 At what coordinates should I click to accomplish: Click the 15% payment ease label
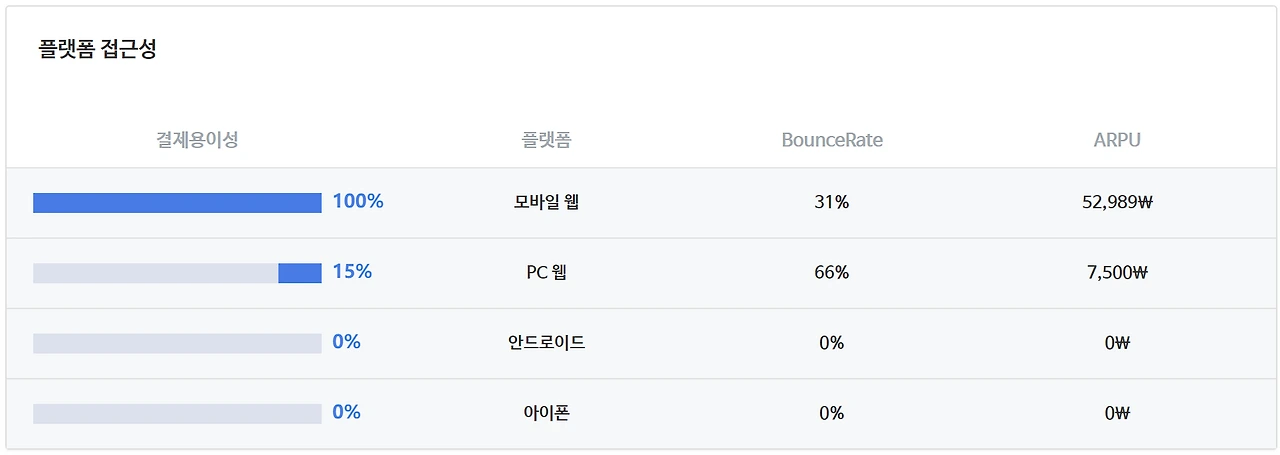pos(352,272)
